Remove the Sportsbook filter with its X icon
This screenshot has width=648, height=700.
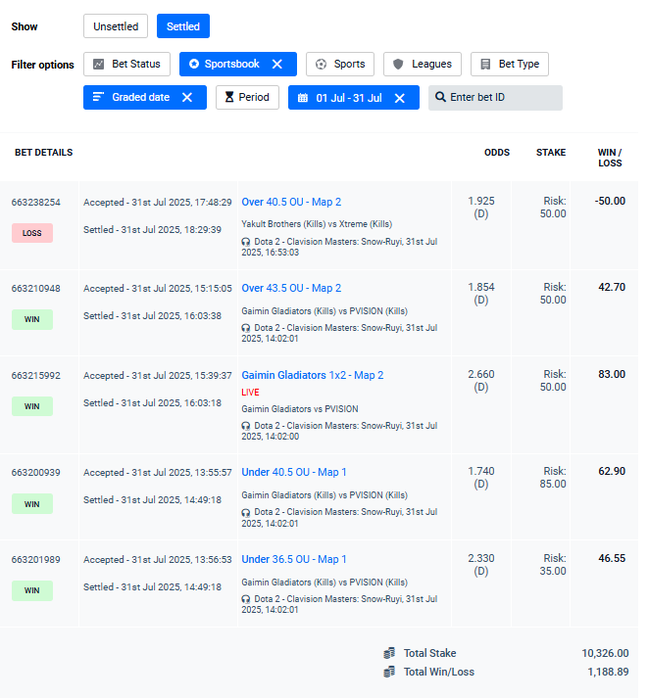[277, 64]
